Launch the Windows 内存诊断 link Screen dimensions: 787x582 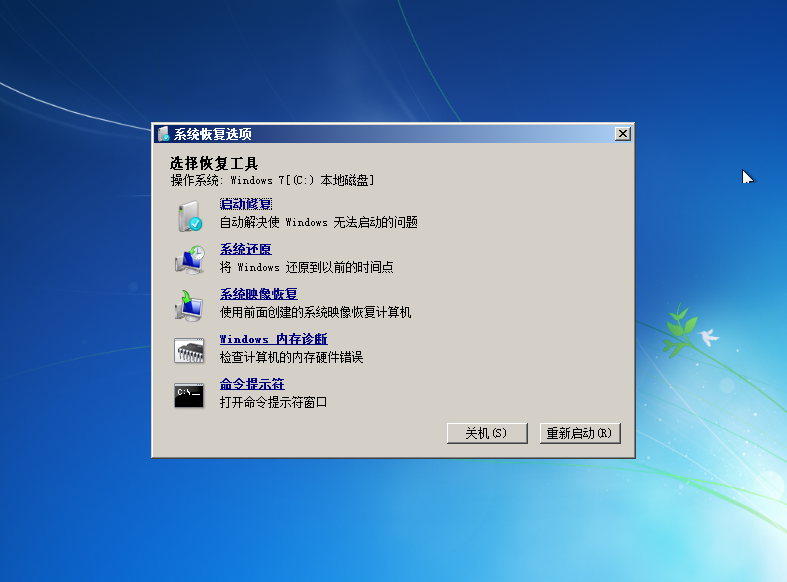tap(273, 339)
